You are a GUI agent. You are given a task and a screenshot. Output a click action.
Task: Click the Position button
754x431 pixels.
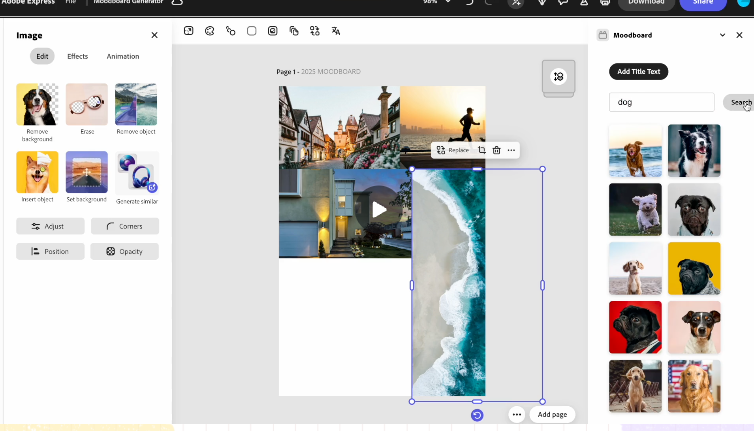[x=50, y=251]
